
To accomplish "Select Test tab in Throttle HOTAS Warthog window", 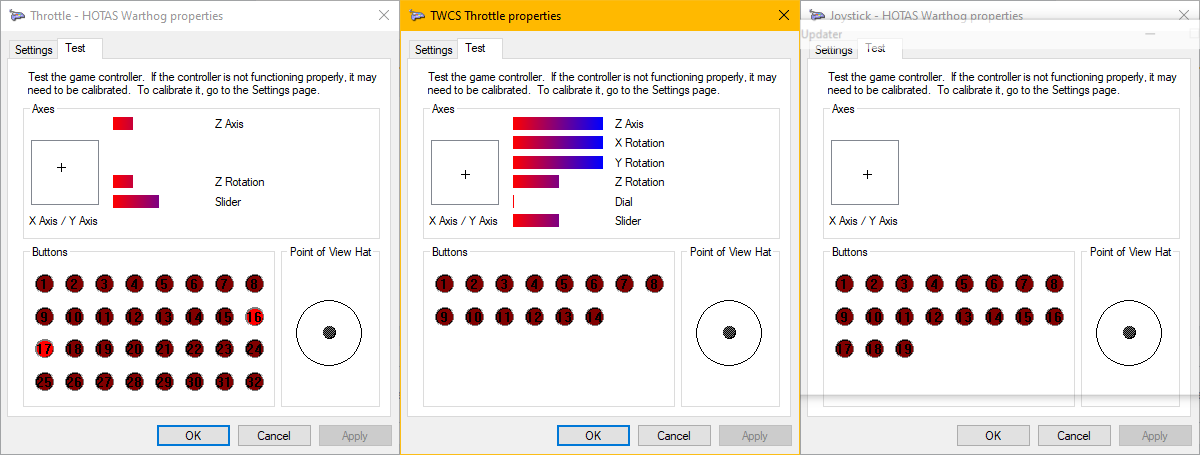I will (x=80, y=48).
